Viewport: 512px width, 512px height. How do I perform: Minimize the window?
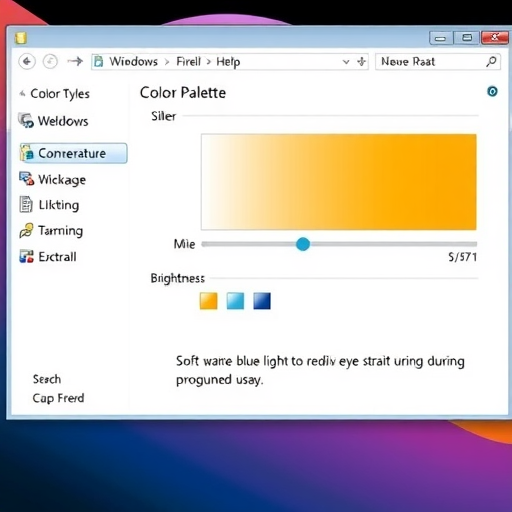440,39
